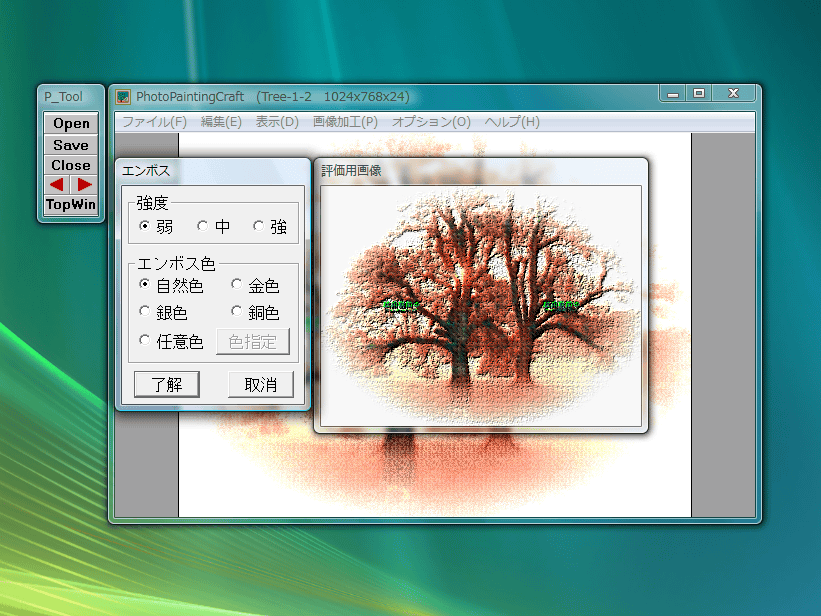Screen dimensions: 821x616
Task: Click the Save button in P_Tool
Action: pyautogui.click(x=71, y=145)
